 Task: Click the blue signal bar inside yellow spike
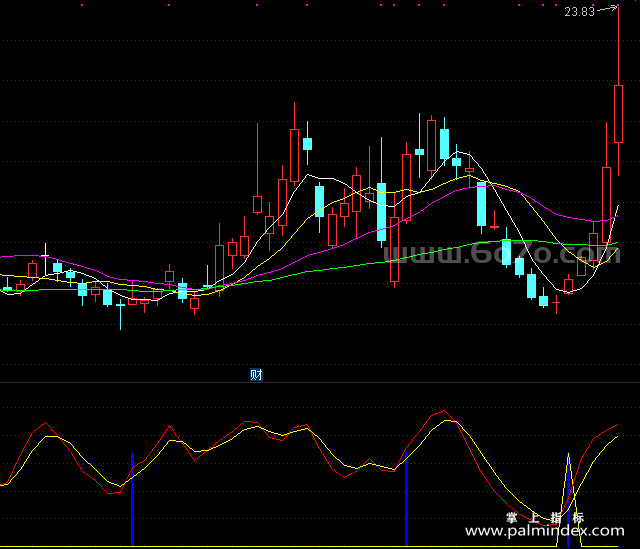coord(569,500)
